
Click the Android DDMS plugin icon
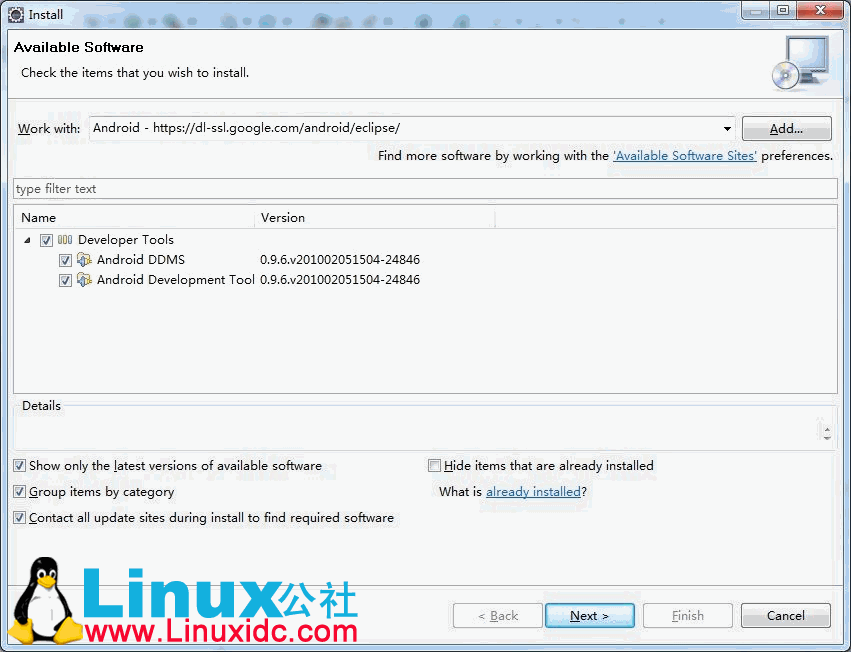(84, 260)
